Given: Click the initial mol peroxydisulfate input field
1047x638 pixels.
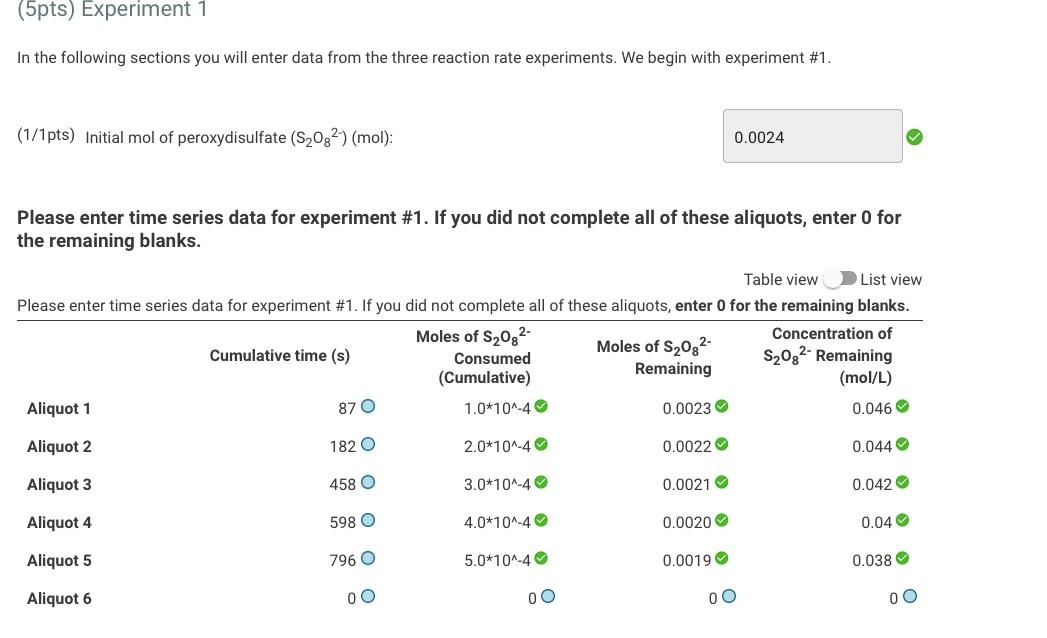Looking at the screenshot, I should coord(812,136).
